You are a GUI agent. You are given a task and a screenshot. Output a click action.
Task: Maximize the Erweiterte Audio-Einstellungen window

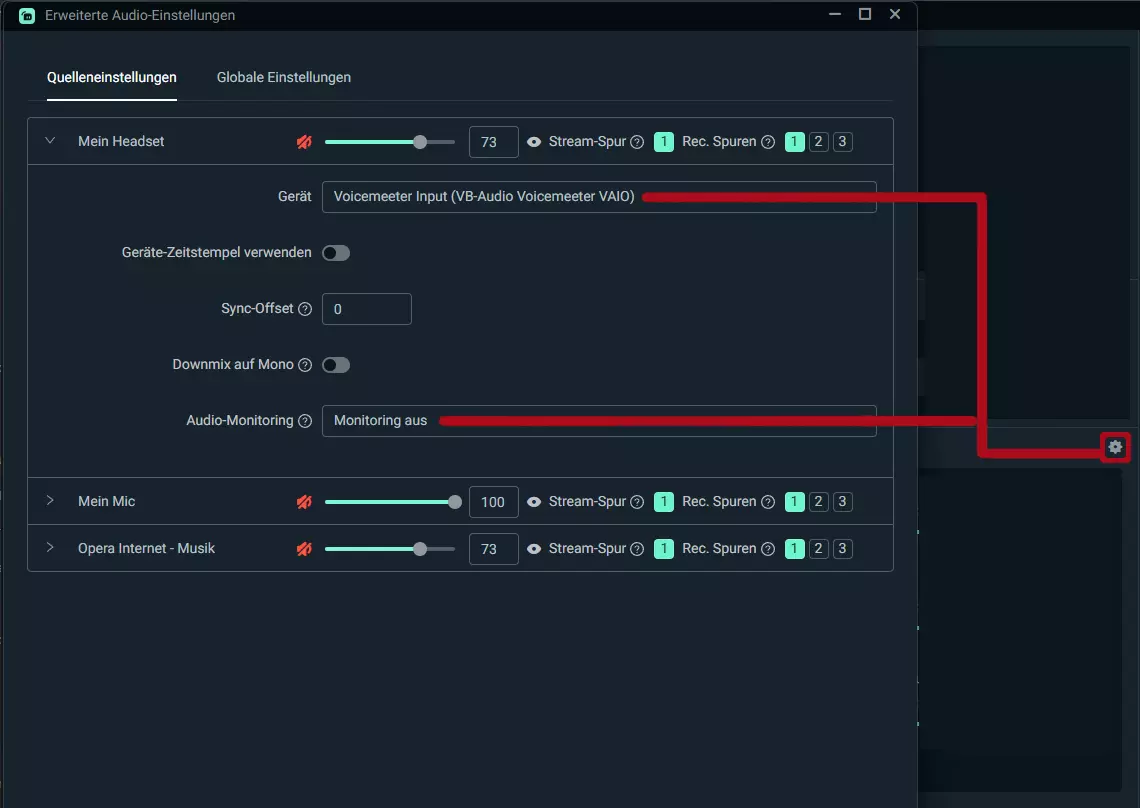(864, 15)
